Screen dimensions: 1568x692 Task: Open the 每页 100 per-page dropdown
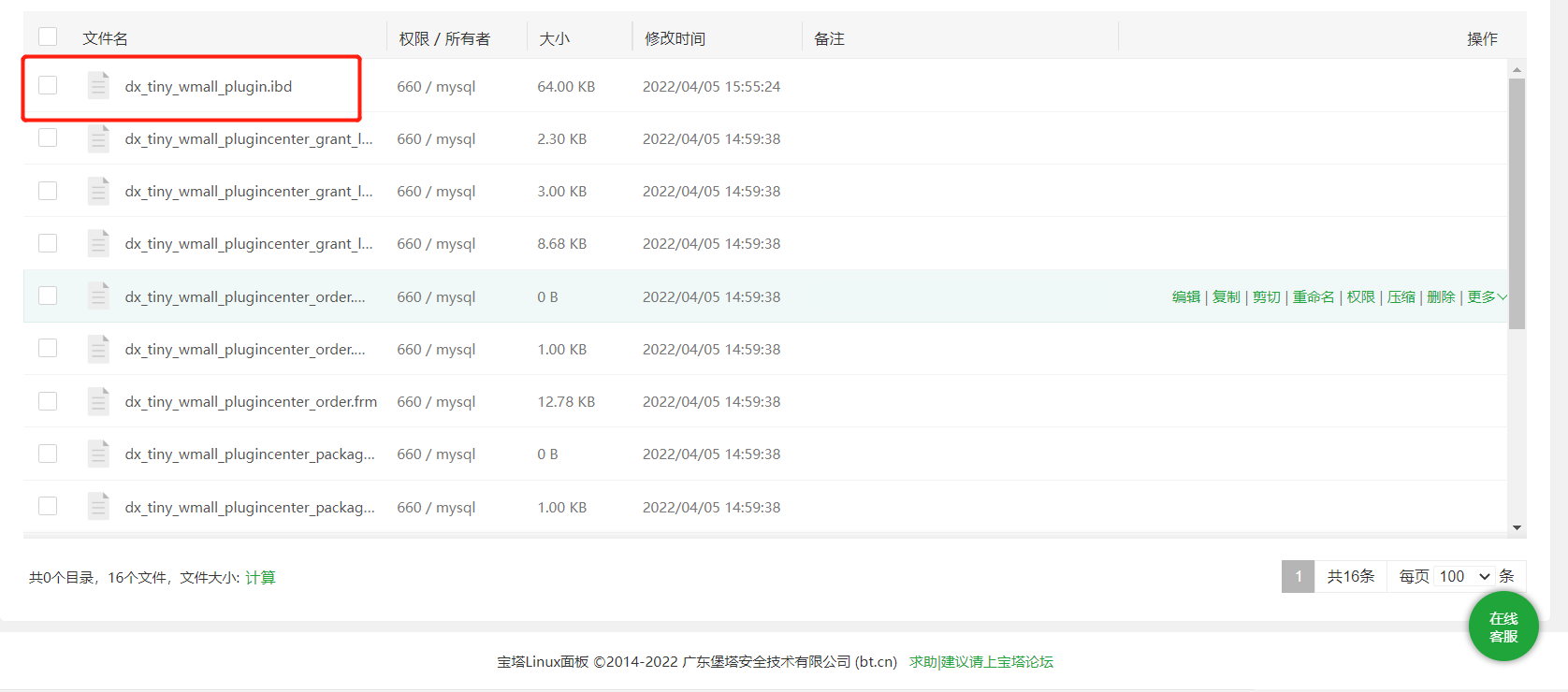tap(1464, 576)
